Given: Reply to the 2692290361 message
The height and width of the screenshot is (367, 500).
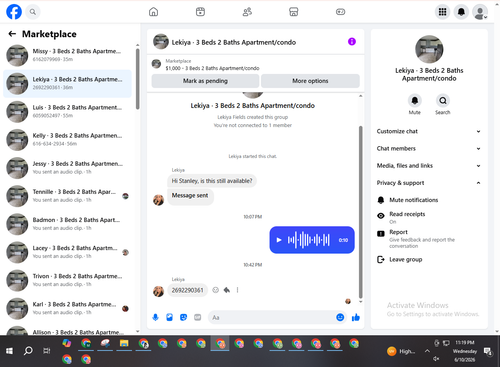Looking at the screenshot, I should pyautogui.click(x=227, y=290).
